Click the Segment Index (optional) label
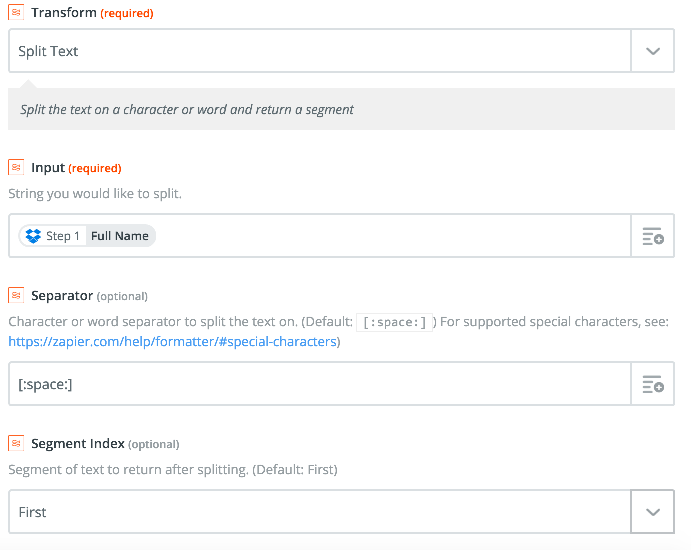691x550 pixels. [x=105, y=444]
